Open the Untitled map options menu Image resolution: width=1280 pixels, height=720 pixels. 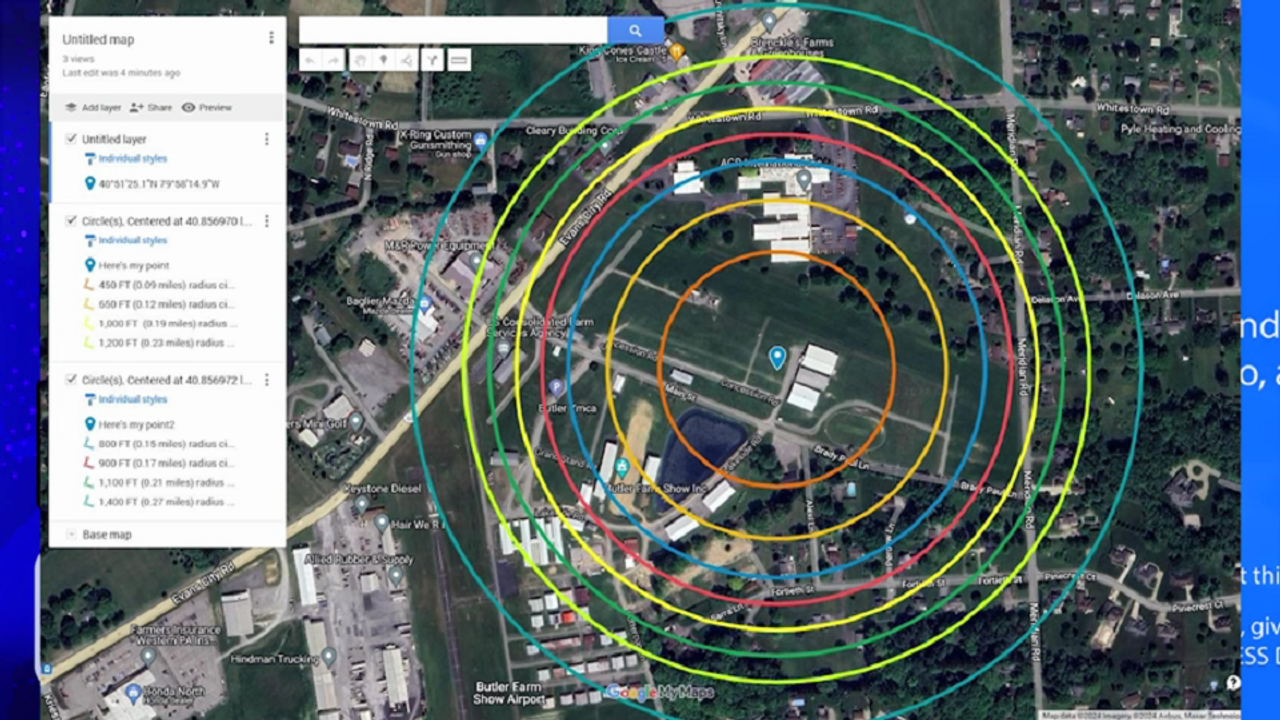click(x=271, y=38)
